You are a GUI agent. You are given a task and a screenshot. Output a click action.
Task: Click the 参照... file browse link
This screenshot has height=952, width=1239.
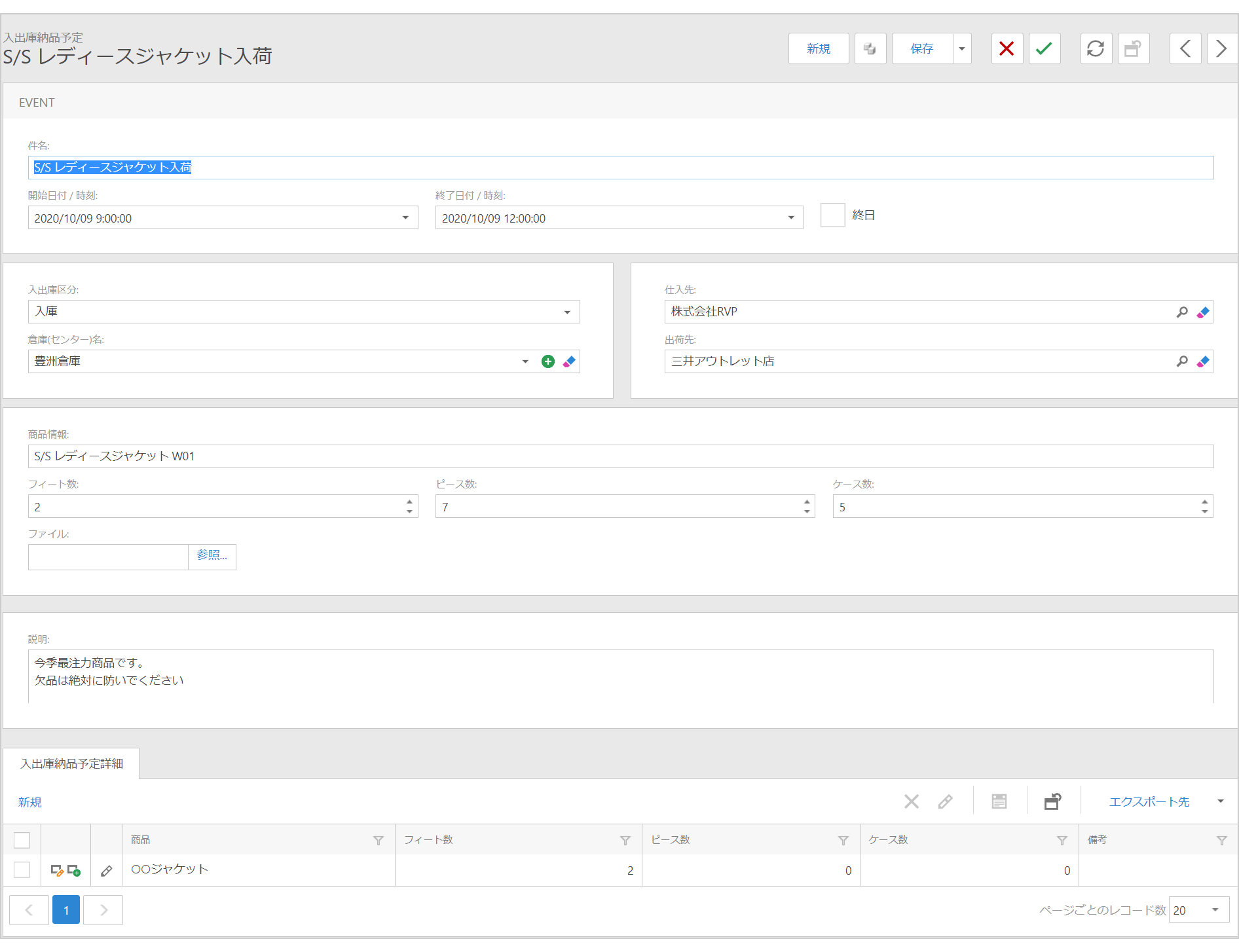(x=212, y=556)
